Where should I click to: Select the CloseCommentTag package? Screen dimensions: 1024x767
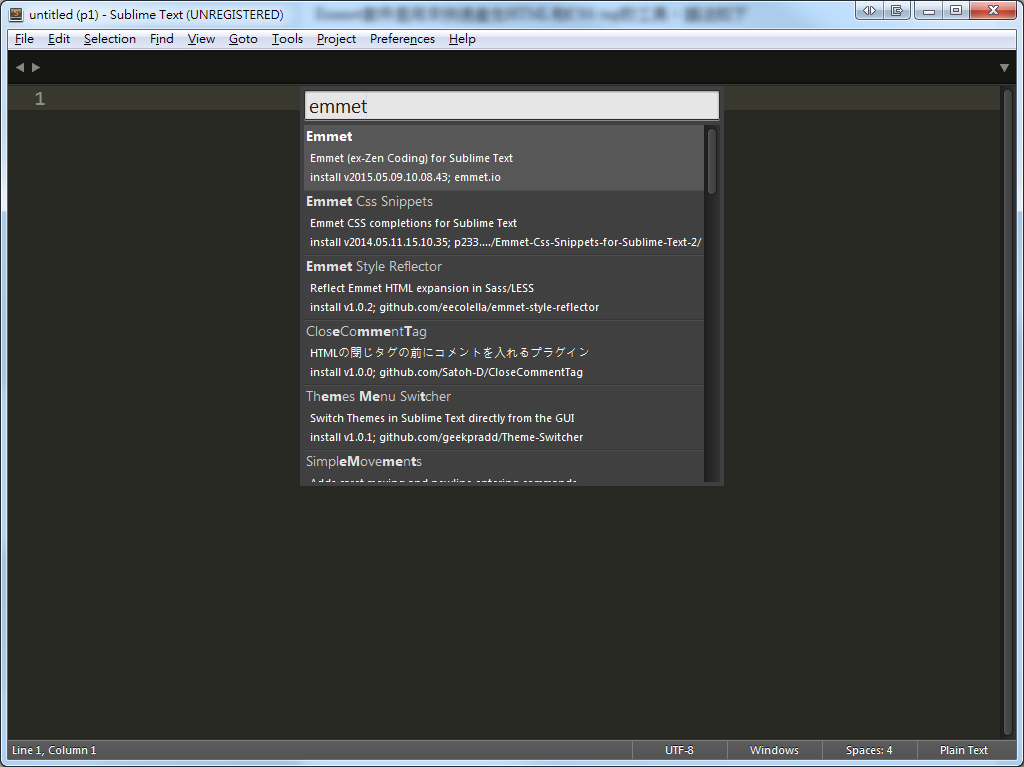(504, 352)
